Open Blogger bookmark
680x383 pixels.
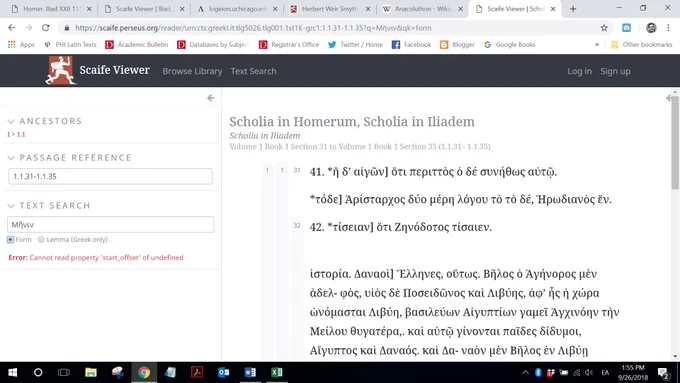(458, 44)
